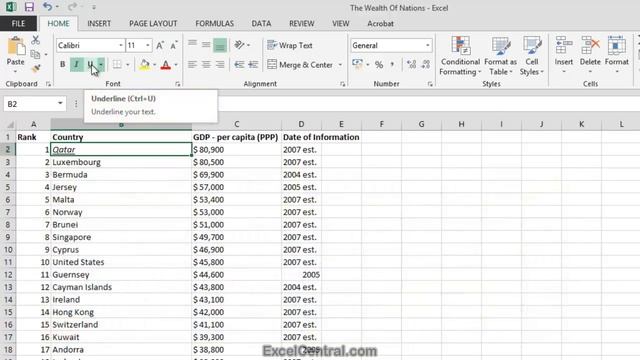The width and height of the screenshot is (640, 360).
Task: Open the Merge & Center dropdown arrow
Action: point(340,64)
